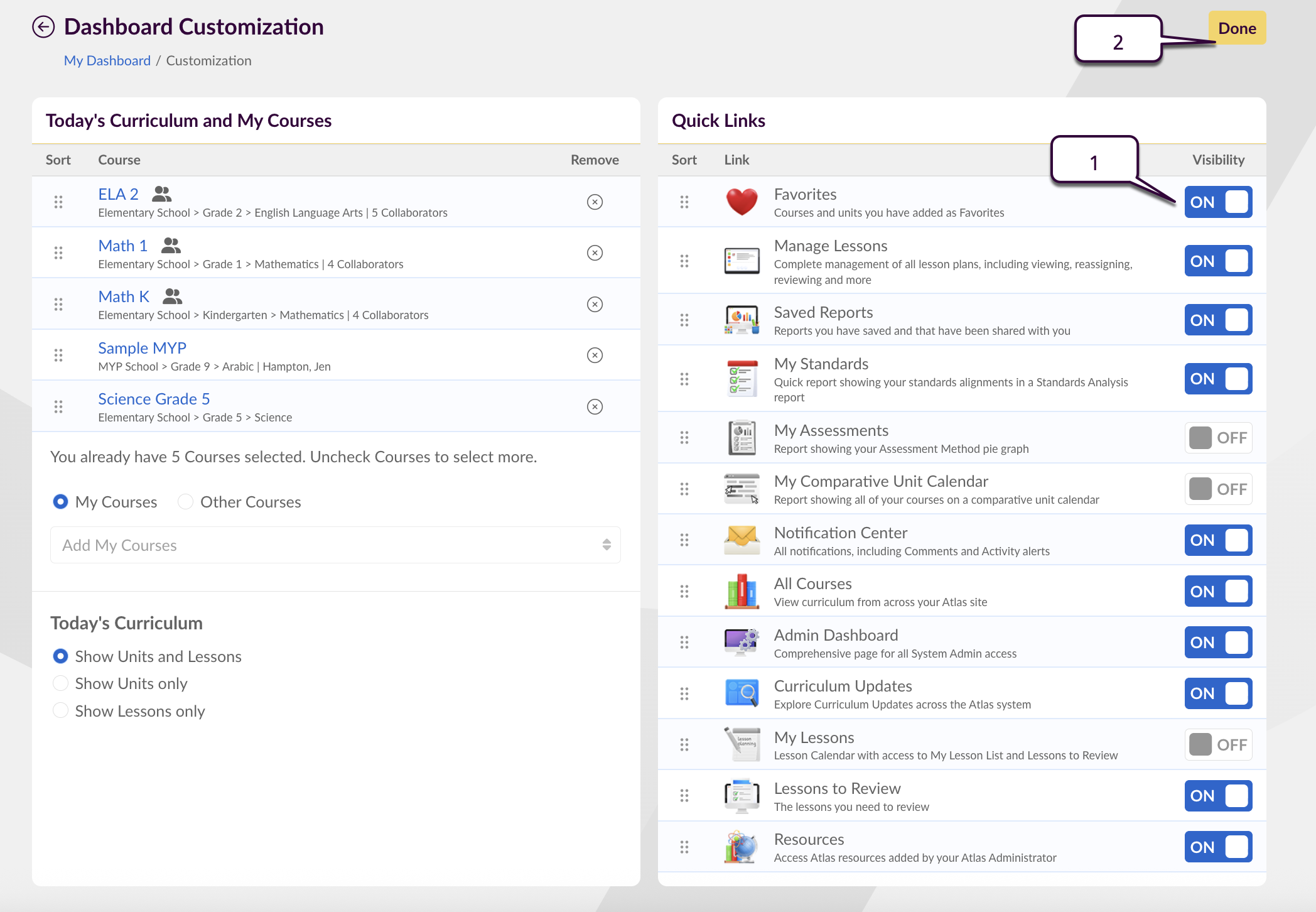
Task: Click the Curriculum Updates magnifier icon
Action: [742, 693]
